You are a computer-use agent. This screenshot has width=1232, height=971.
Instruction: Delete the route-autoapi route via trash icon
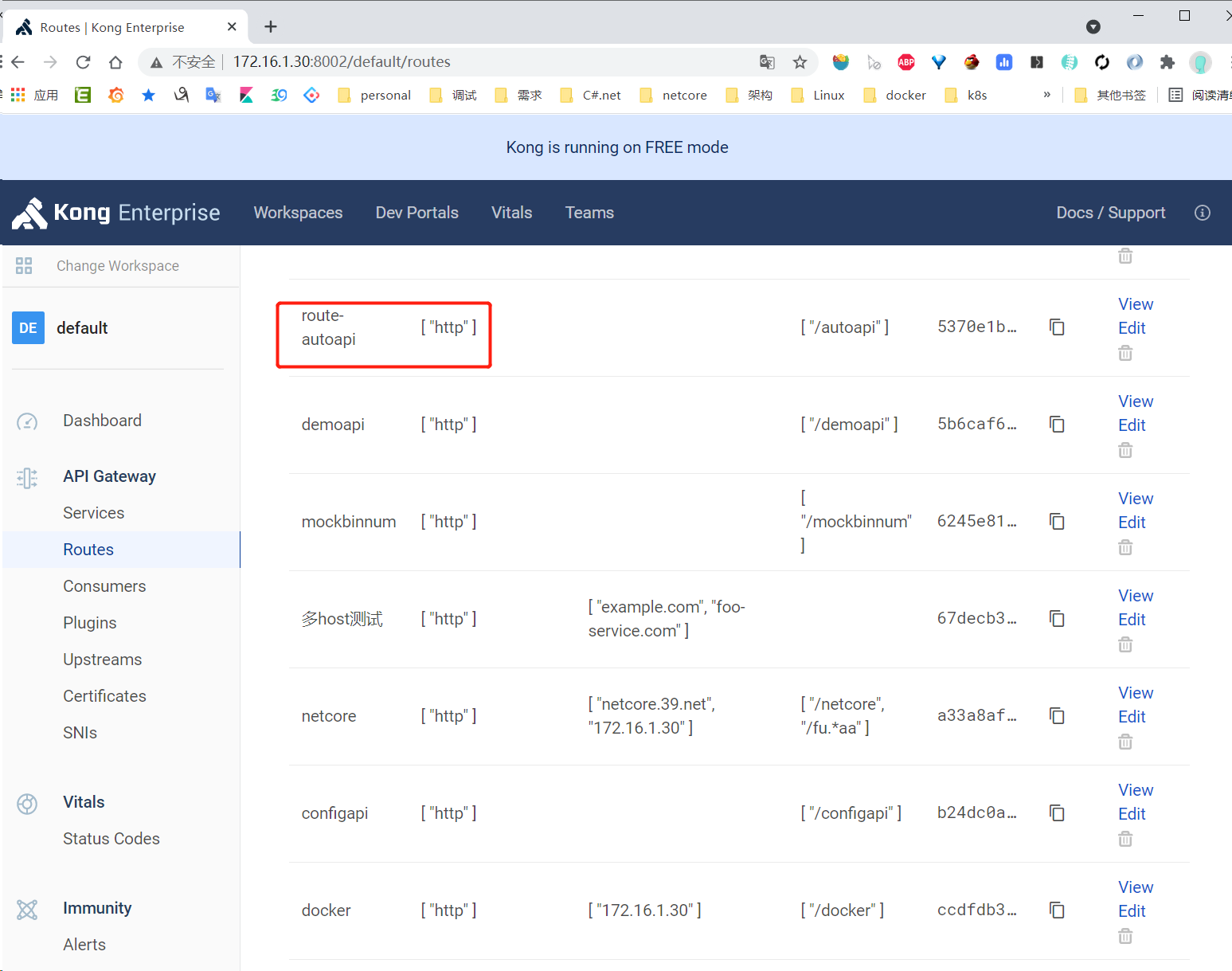tap(1125, 353)
